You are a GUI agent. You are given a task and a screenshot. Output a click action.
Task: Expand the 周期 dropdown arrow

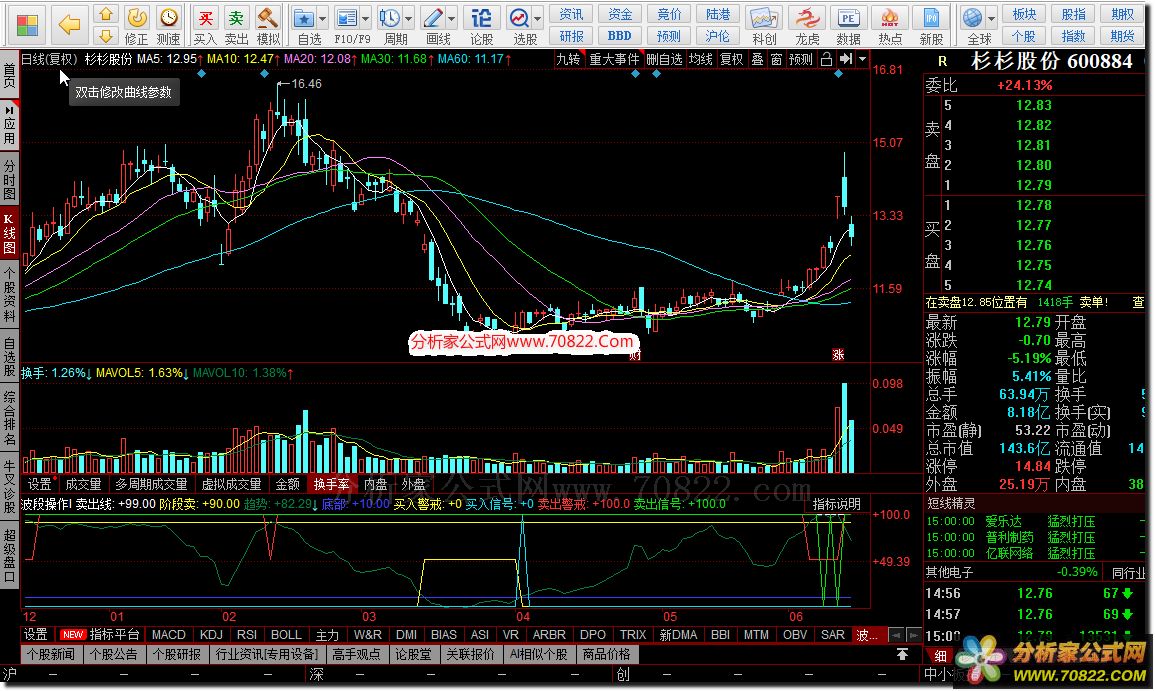[409, 18]
